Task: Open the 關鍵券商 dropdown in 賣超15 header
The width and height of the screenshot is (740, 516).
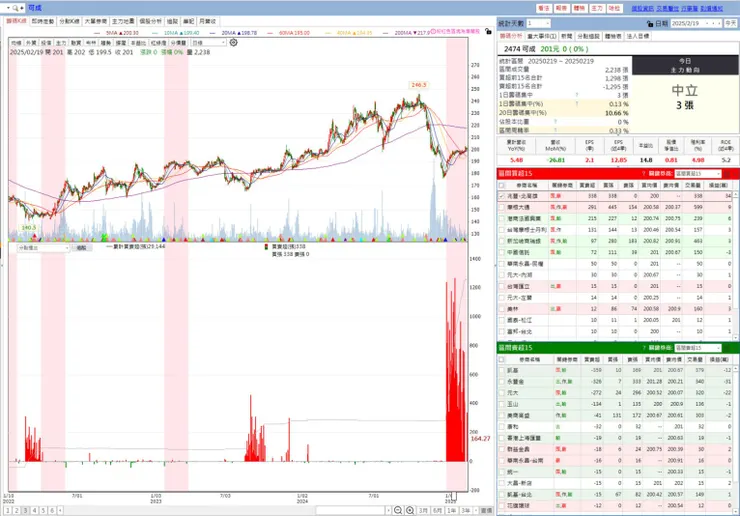Action: tap(698, 348)
